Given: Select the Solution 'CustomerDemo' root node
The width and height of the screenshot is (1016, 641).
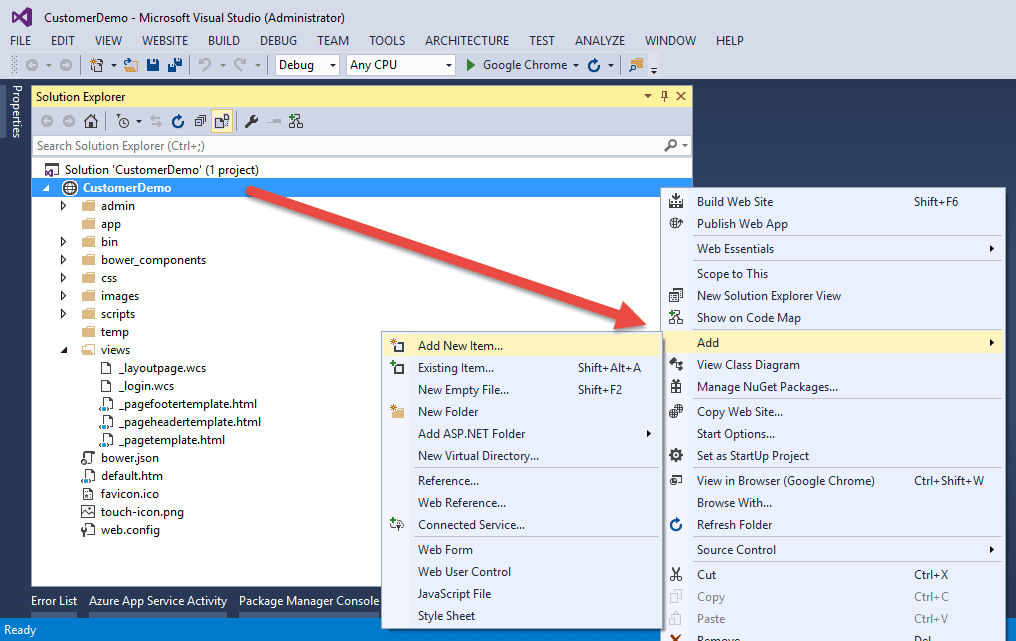Looking at the screenshot, I should [x=161, y=170].
